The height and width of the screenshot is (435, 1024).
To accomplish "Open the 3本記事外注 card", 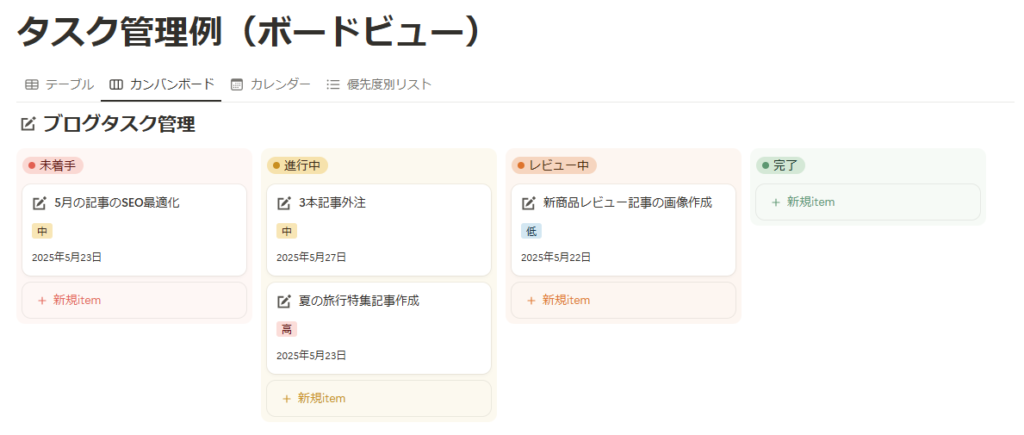I will pyautogui.click(x=379, y=230).
